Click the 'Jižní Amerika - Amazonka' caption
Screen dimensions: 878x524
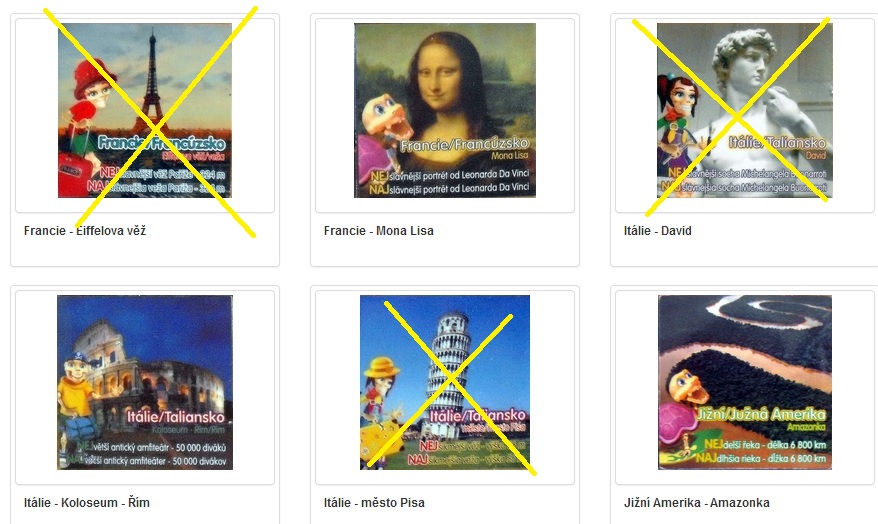tap(697, 503)
